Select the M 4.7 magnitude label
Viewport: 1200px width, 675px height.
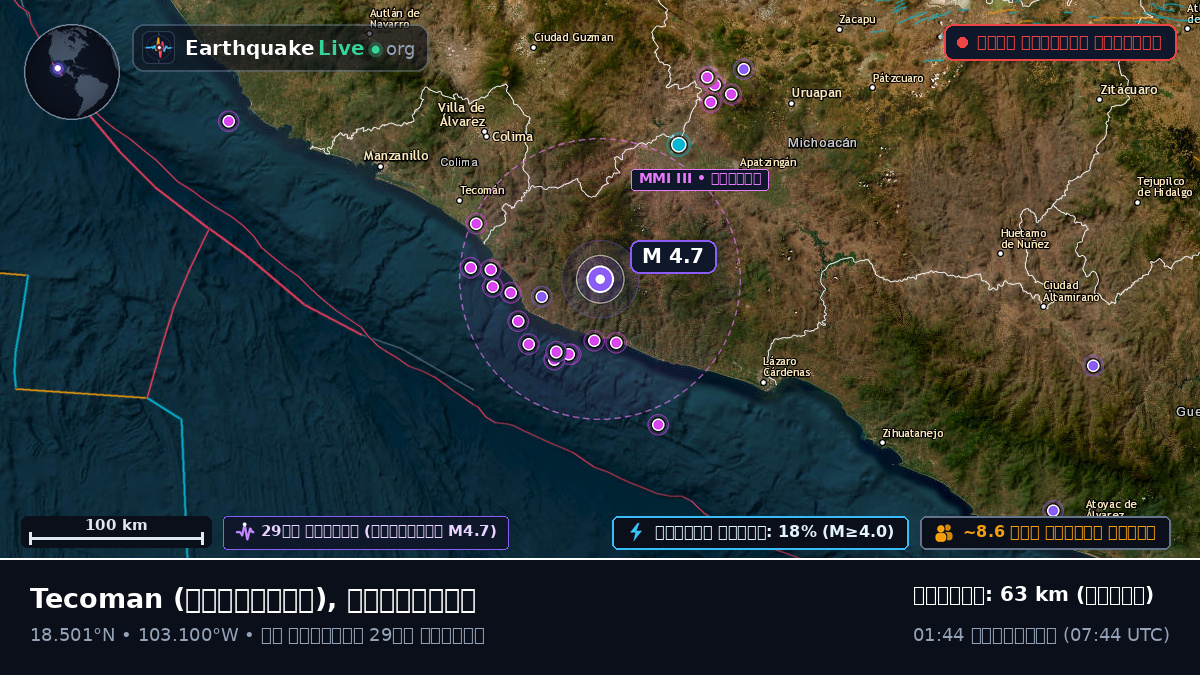(x=673, y=256)
